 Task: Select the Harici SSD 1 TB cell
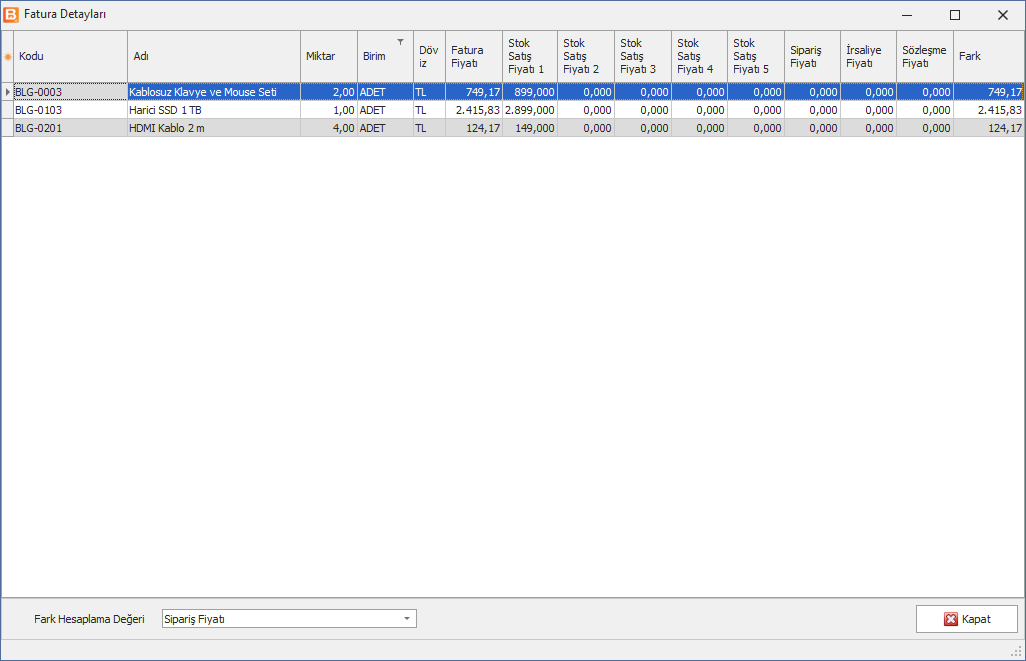coord(214,110)
